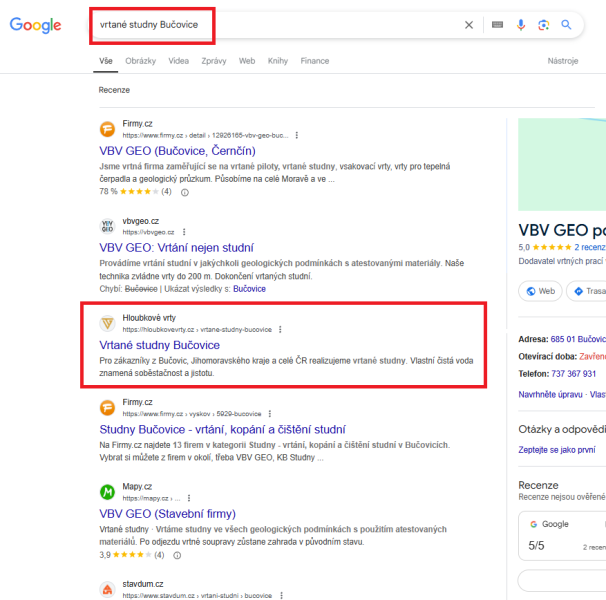The width and height of the screenshot is (606, 600).
Task: Open Studny Bučovice - vrtání, kopání link
Action: coord(222,430)
